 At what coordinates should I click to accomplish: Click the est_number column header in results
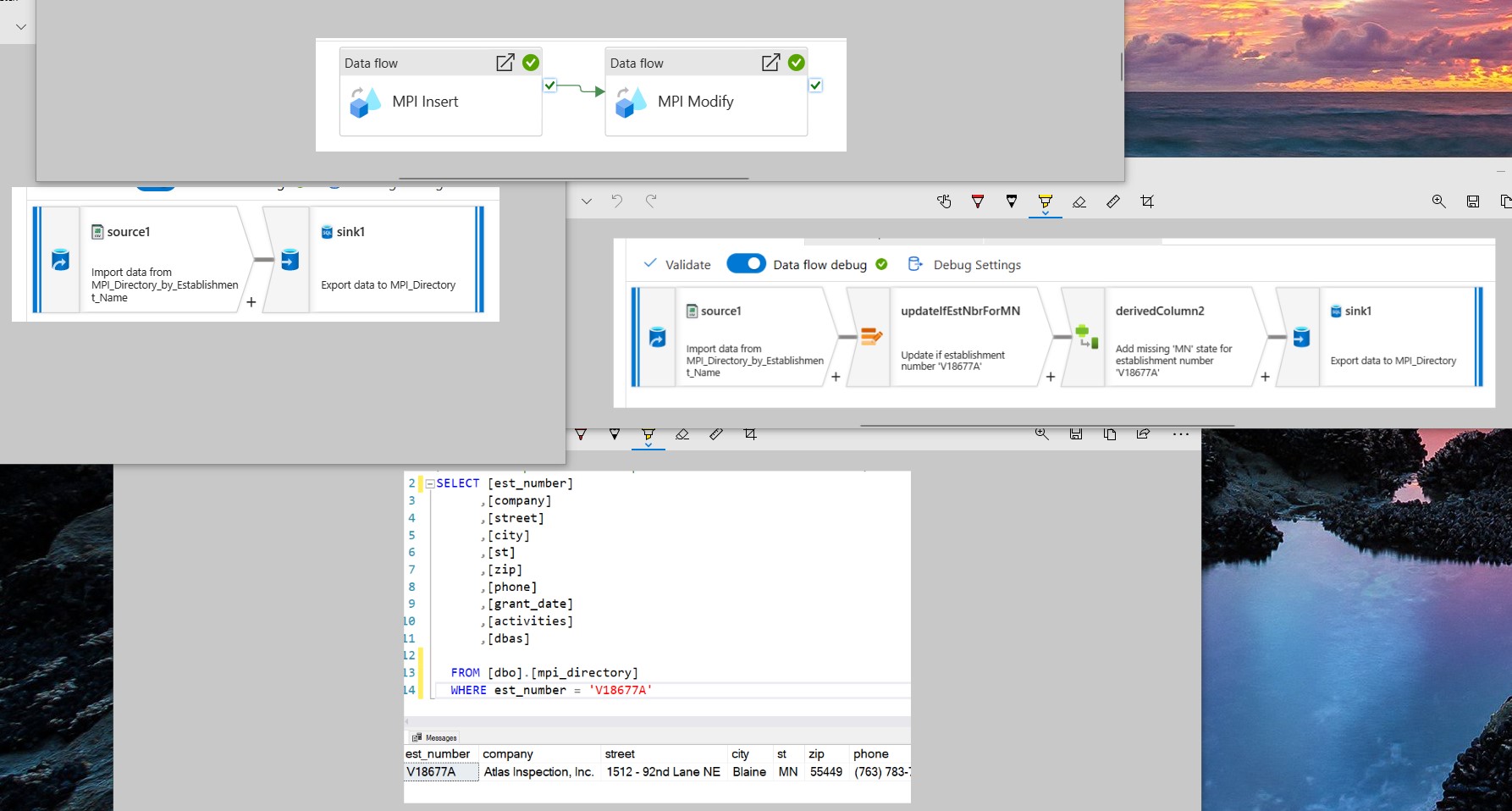pyautogui.click(x=438, y=753)
